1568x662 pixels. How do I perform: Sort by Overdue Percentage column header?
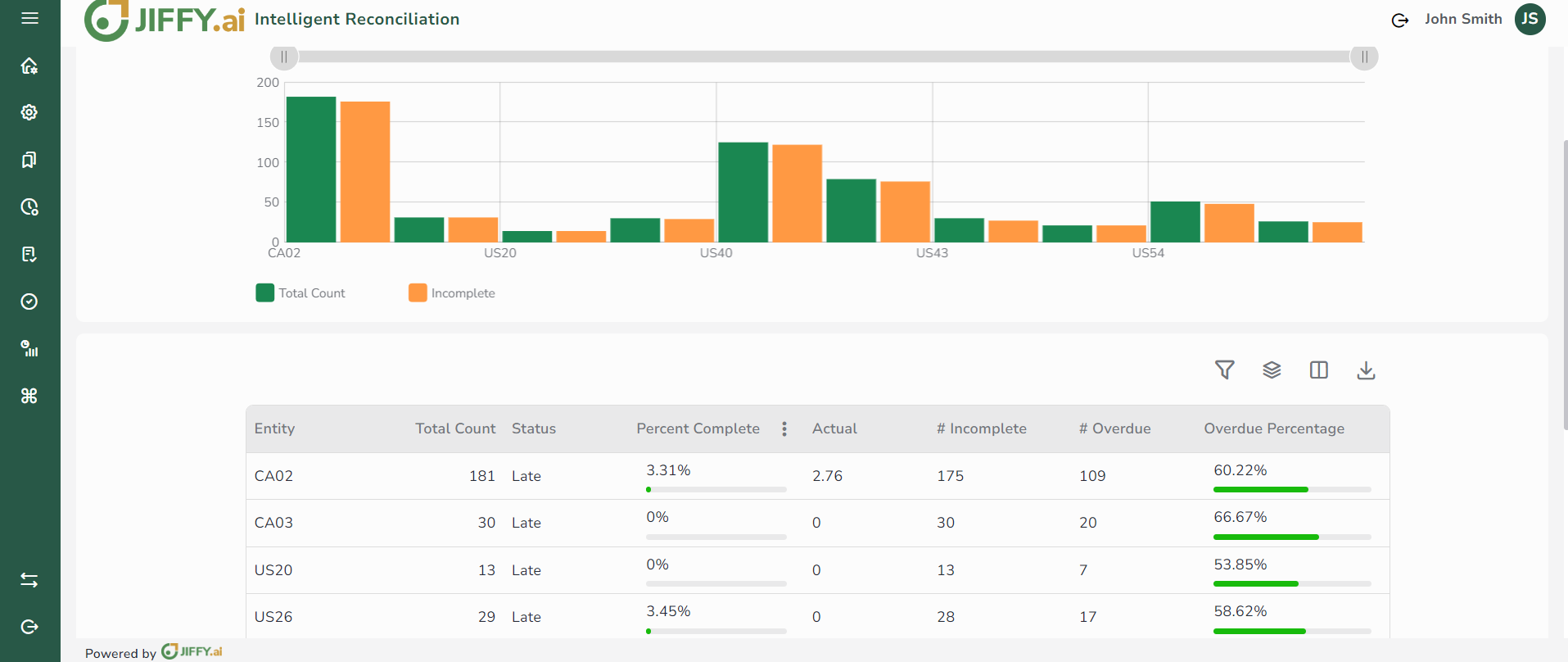[1273, 428]
